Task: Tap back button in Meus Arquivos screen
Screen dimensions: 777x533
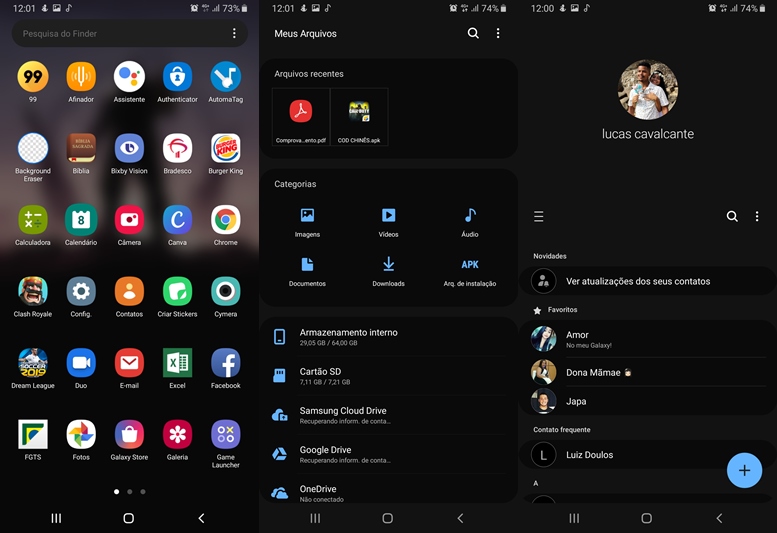Action: (460, 518)
